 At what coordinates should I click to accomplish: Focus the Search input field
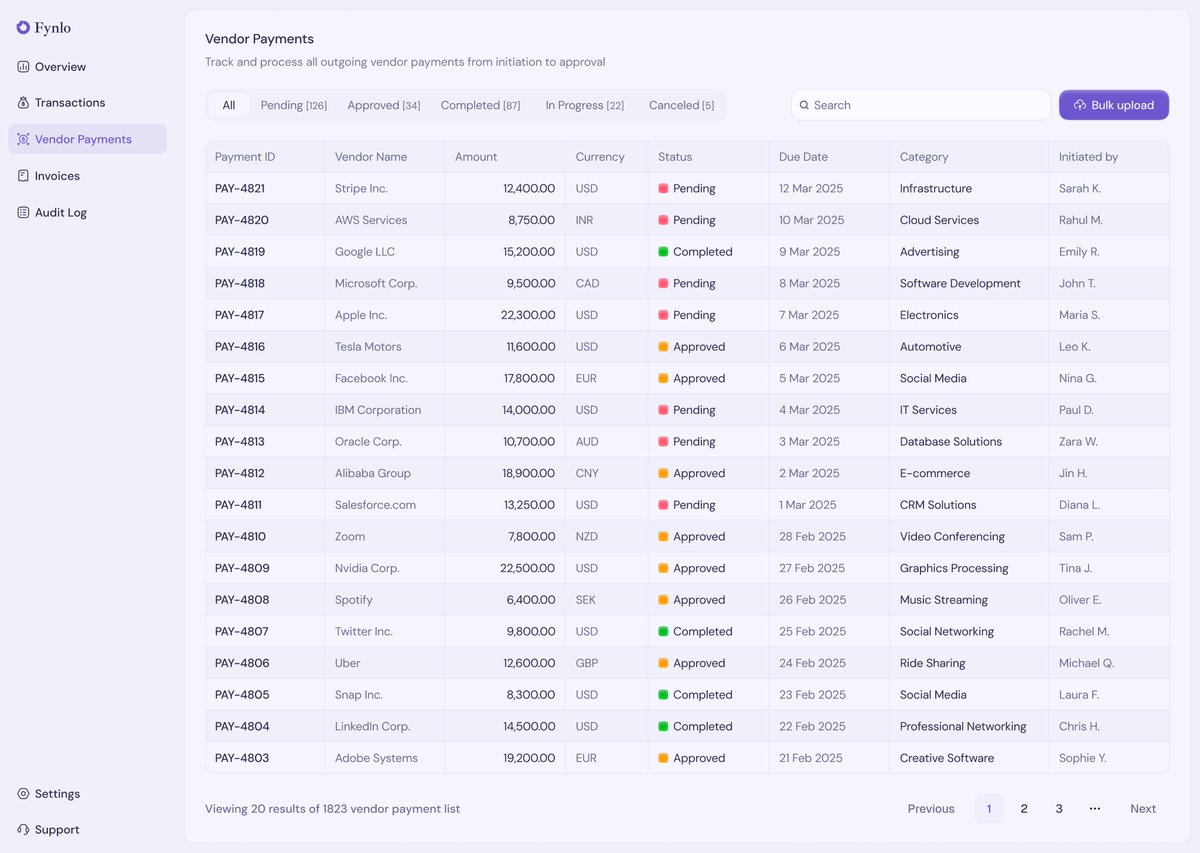[x=921, y=105]
